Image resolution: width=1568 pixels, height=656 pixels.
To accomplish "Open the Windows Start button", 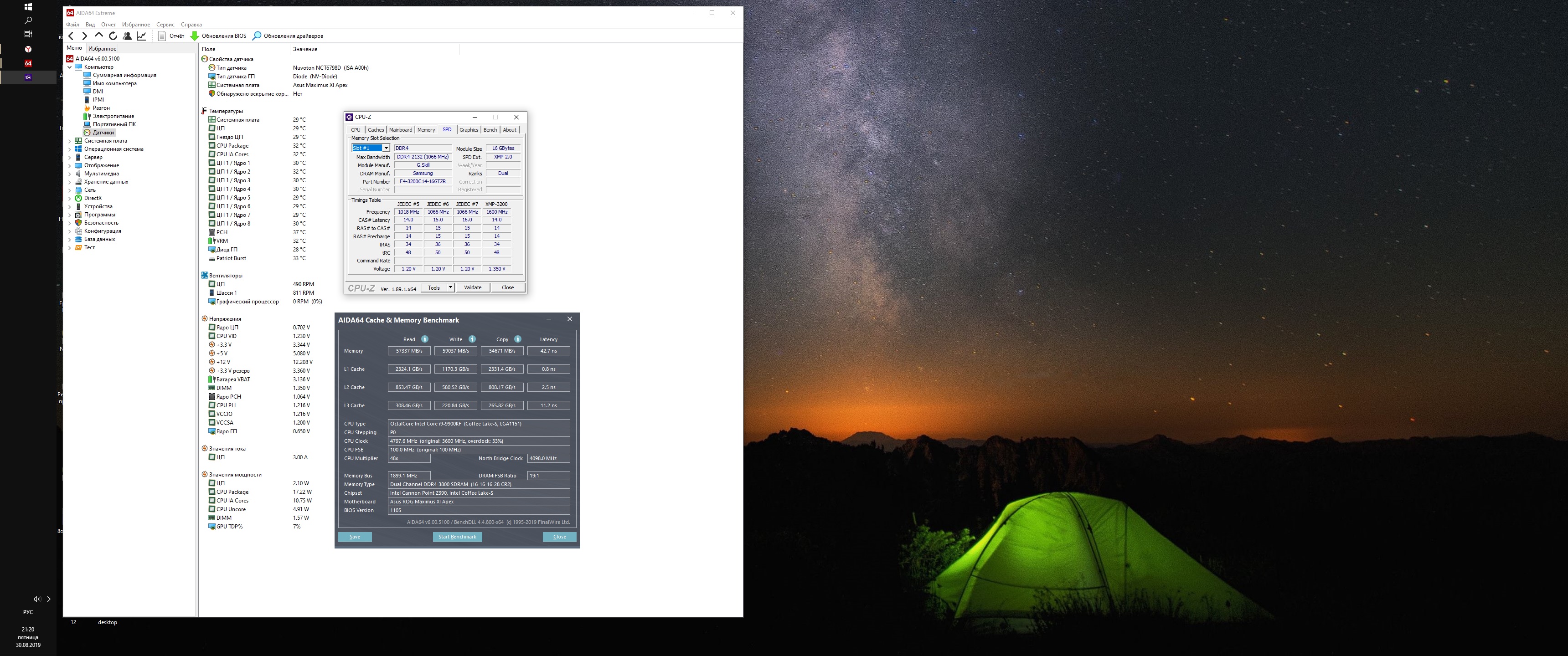I will [x=28, y=7].
